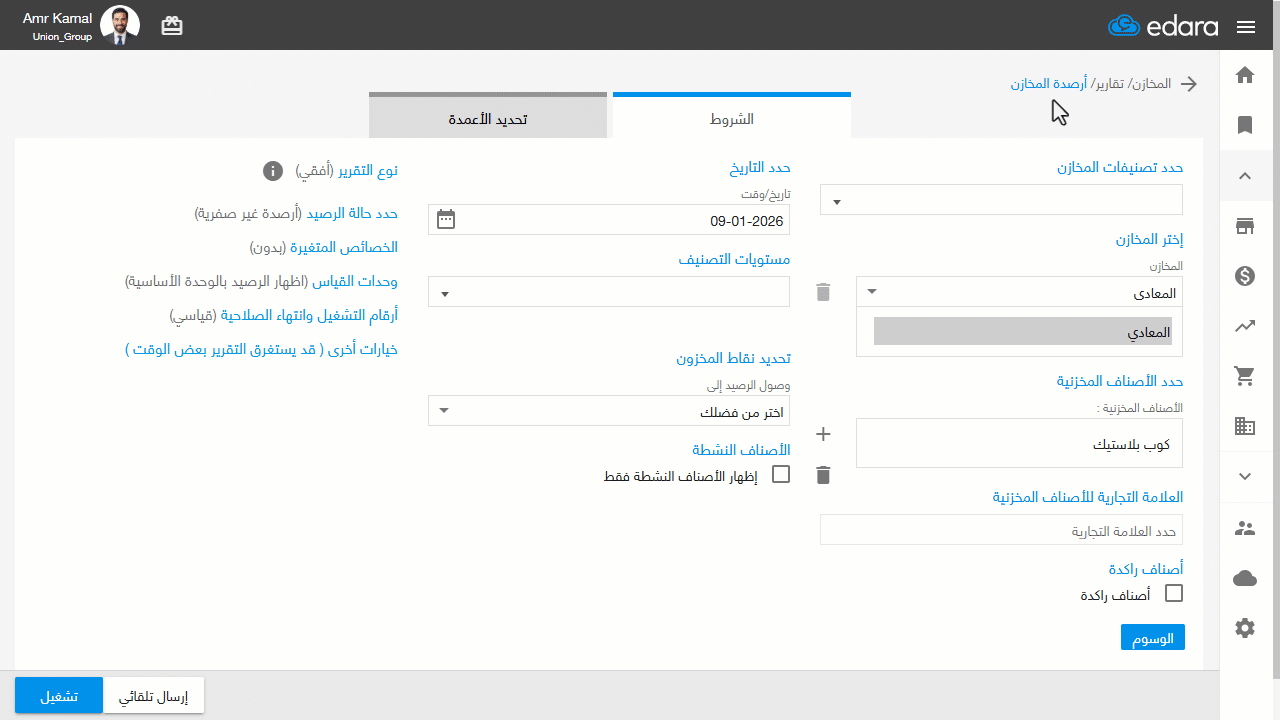The height and width of the screenshot is (720, 1280).
Task: Open وحدات القياس option link
Action: [x=355, y=282]
